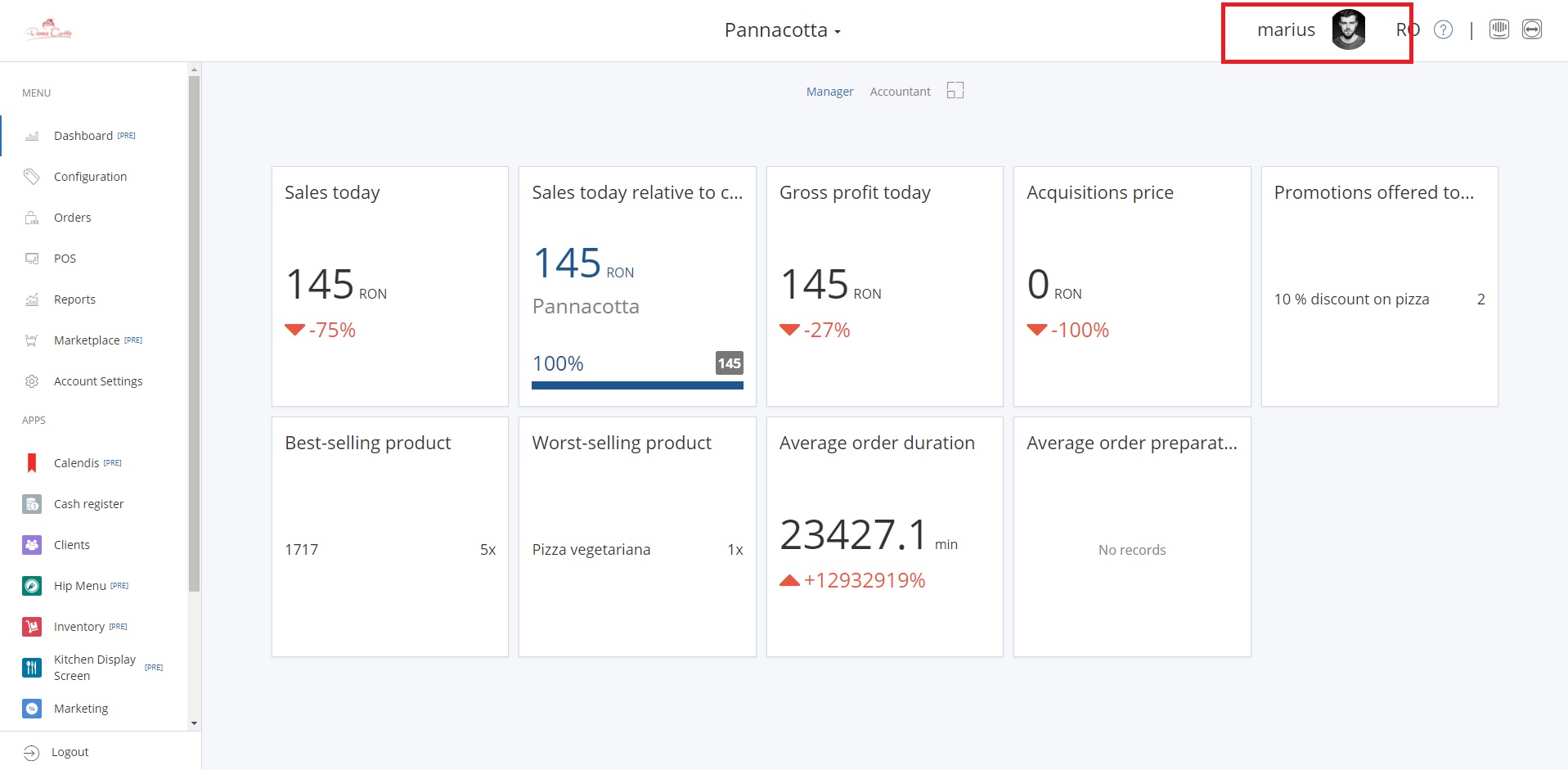Switch to the Manager dashboard tab
1568x770 pixels.
(829, 92)
